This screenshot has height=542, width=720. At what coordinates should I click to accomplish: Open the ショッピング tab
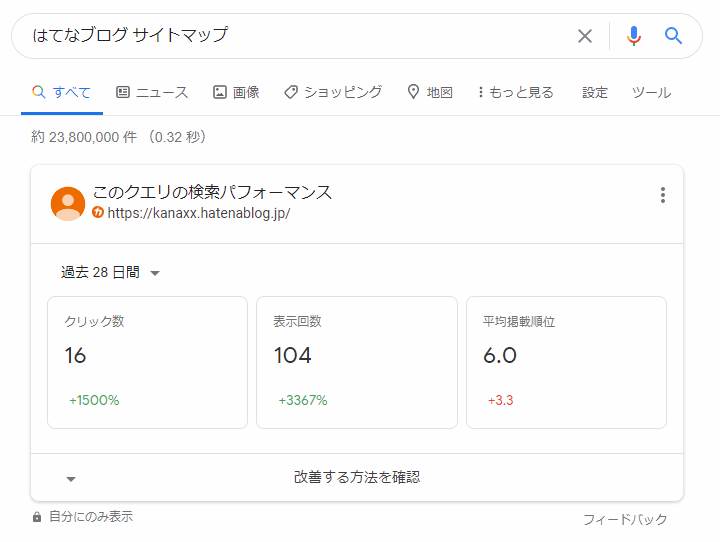point(333,92)
